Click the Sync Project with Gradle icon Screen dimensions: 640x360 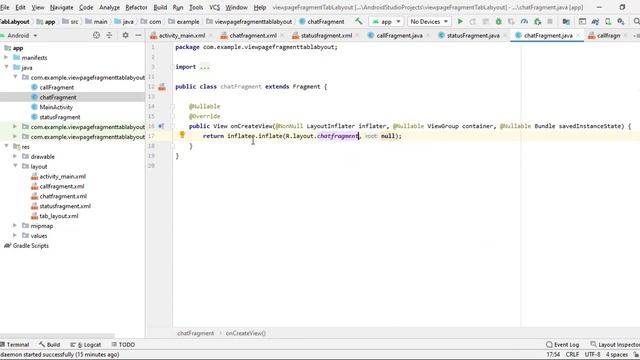(x=596, y=21)
